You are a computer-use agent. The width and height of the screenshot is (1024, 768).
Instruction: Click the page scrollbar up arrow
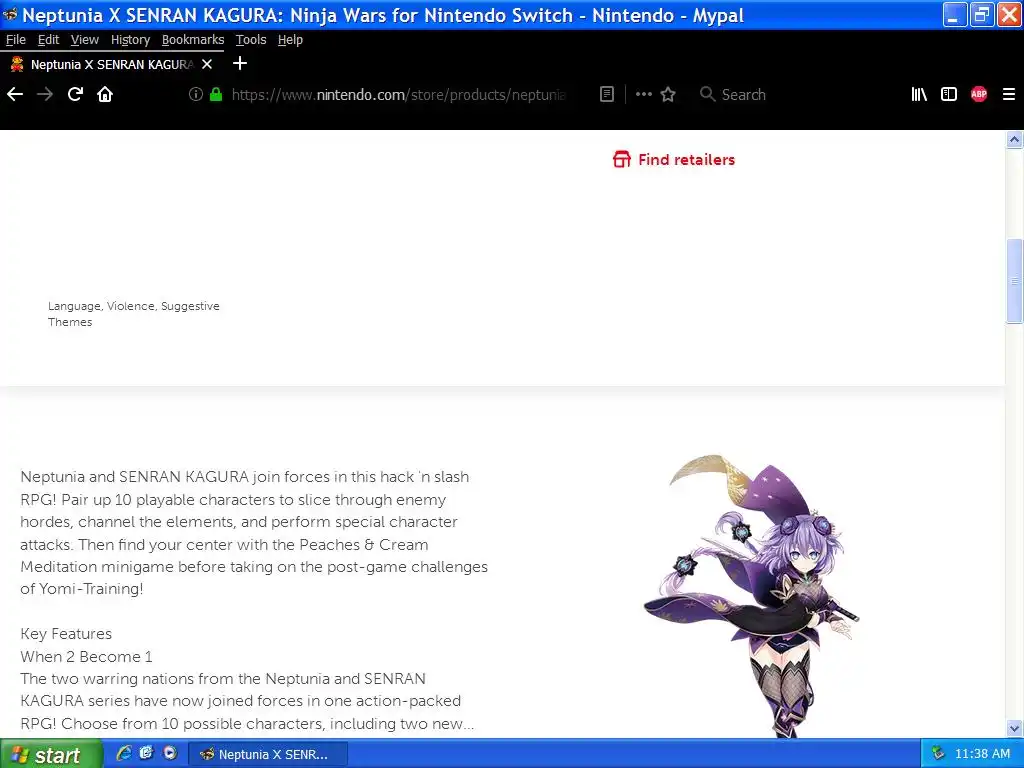click(1014, 139)
